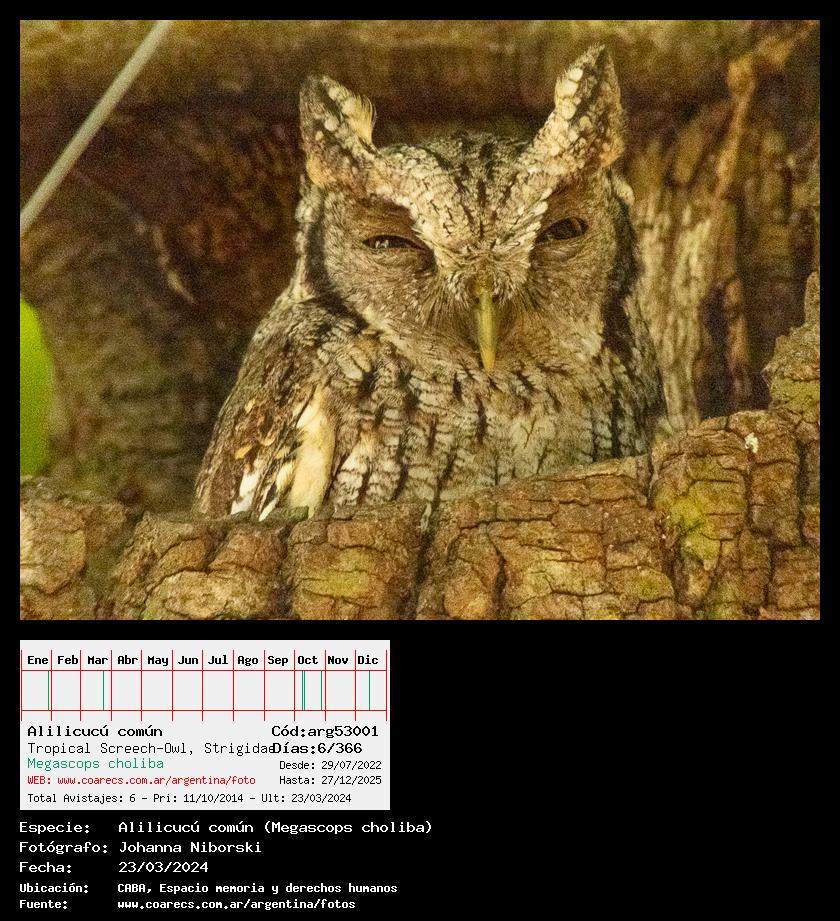
Task: Click the green sighting bar under Dic
Action: pos(369,690)
